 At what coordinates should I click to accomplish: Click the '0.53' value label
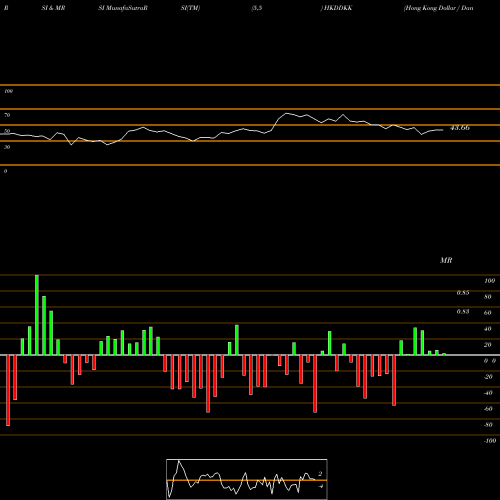(463, 311)
